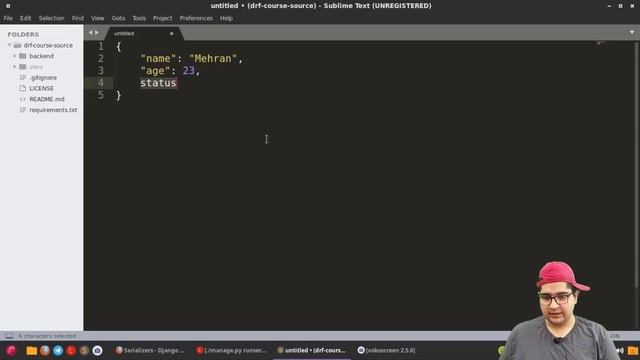The height and width of the screenshot is (360, 640).
Task: Open the LICENSE file
Action: pos(41,88)
